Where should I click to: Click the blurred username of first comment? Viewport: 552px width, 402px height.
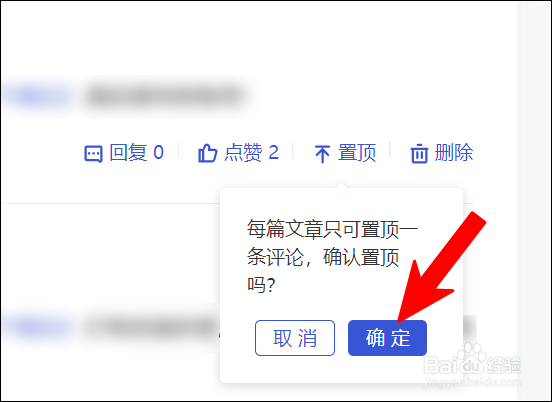(37, 96)
